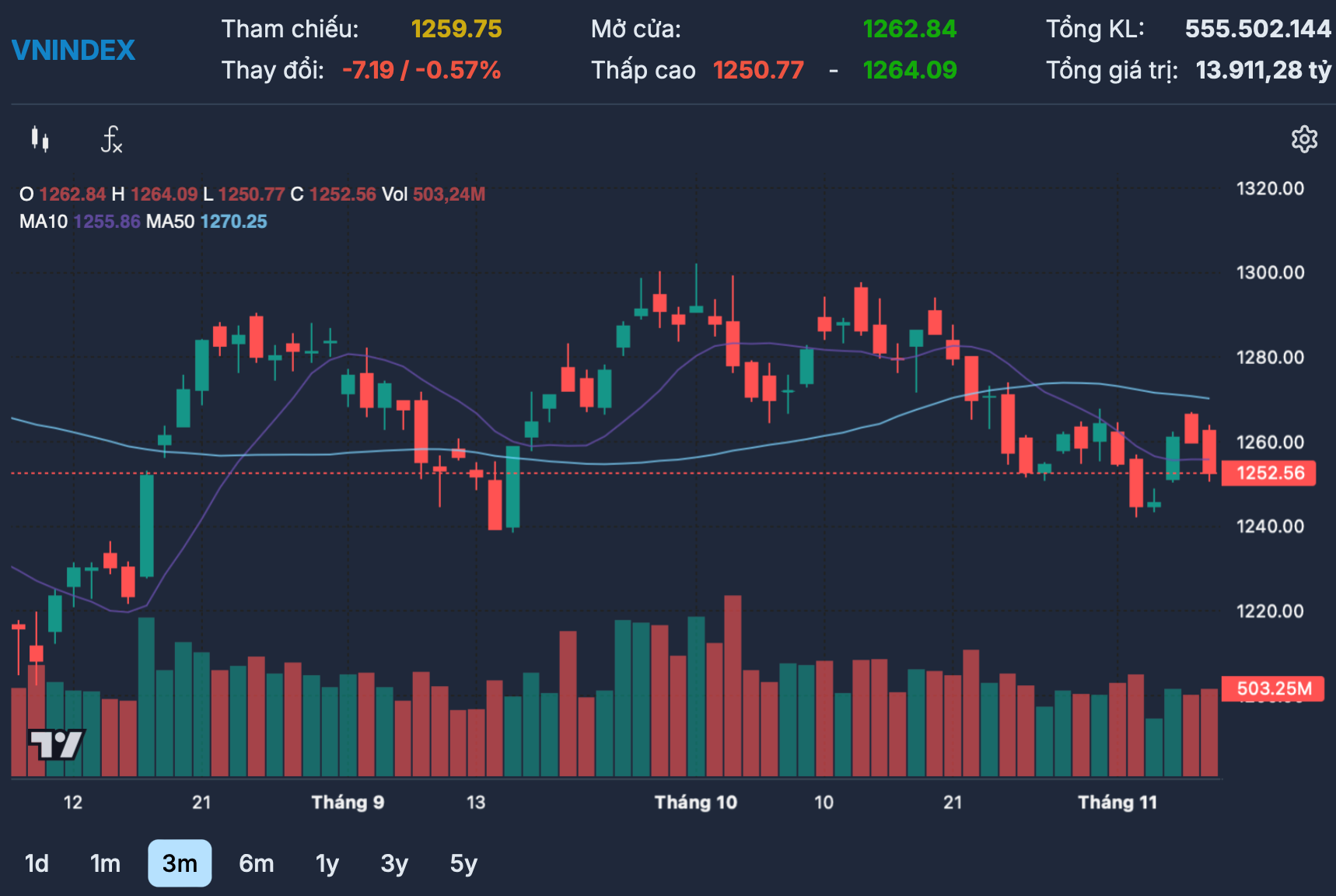Image resolution: width=1336 pixels, height=896 pixels.
Task: Click the Tháng 10 date axis label
Action: click(695, 802)
